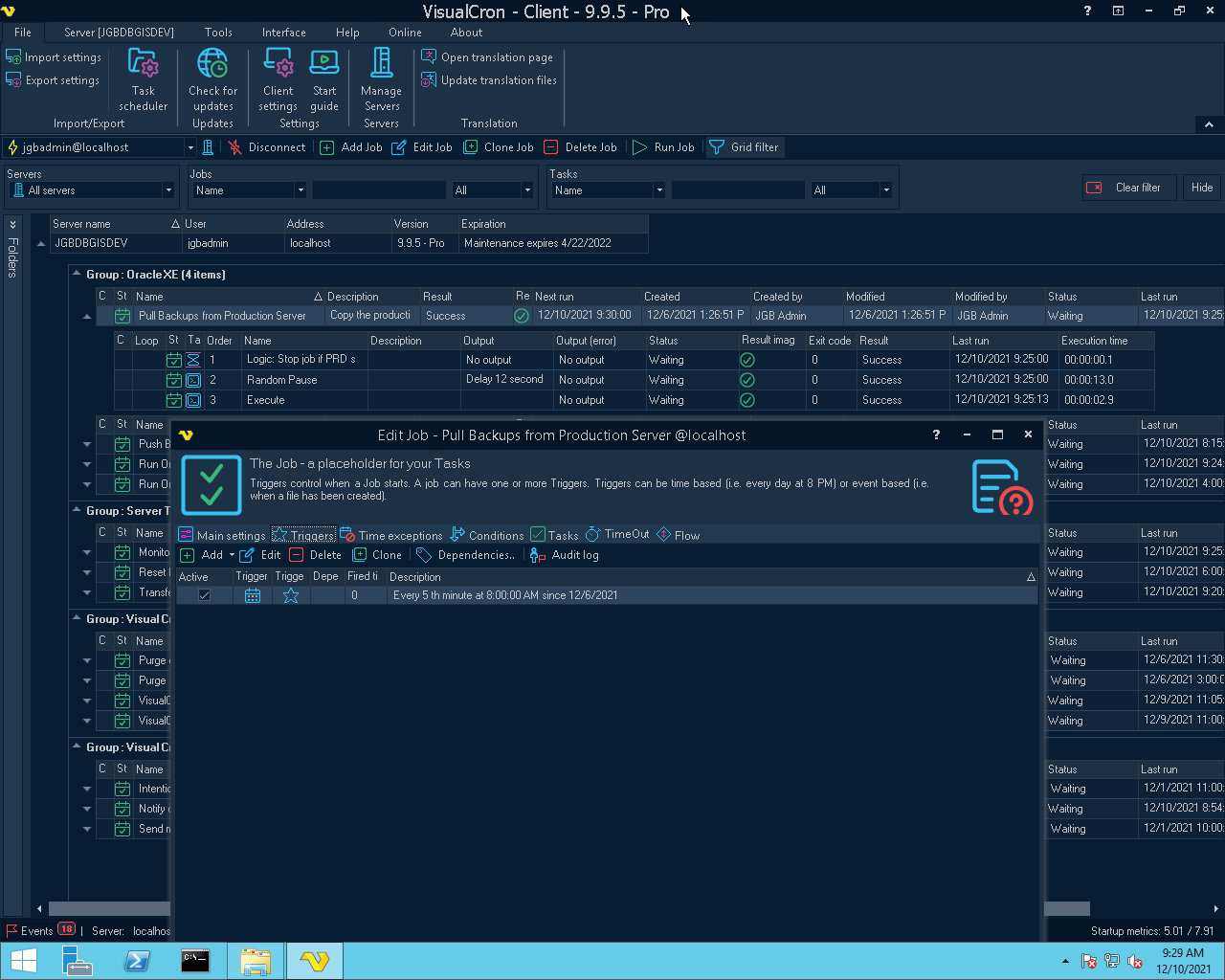Toggle the Grid filter button
Screen dimensions: 1225x980
pos(744,147)
